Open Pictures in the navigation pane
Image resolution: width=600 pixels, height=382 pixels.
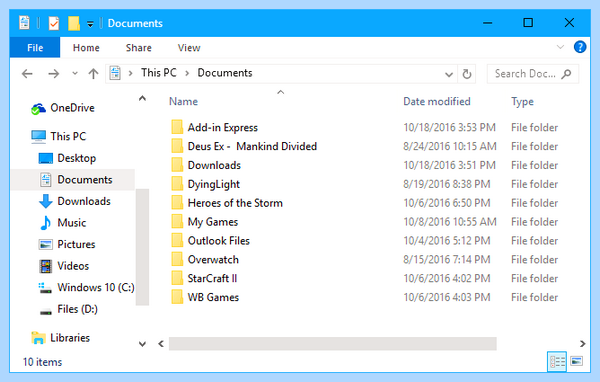(x=67, y=244)
